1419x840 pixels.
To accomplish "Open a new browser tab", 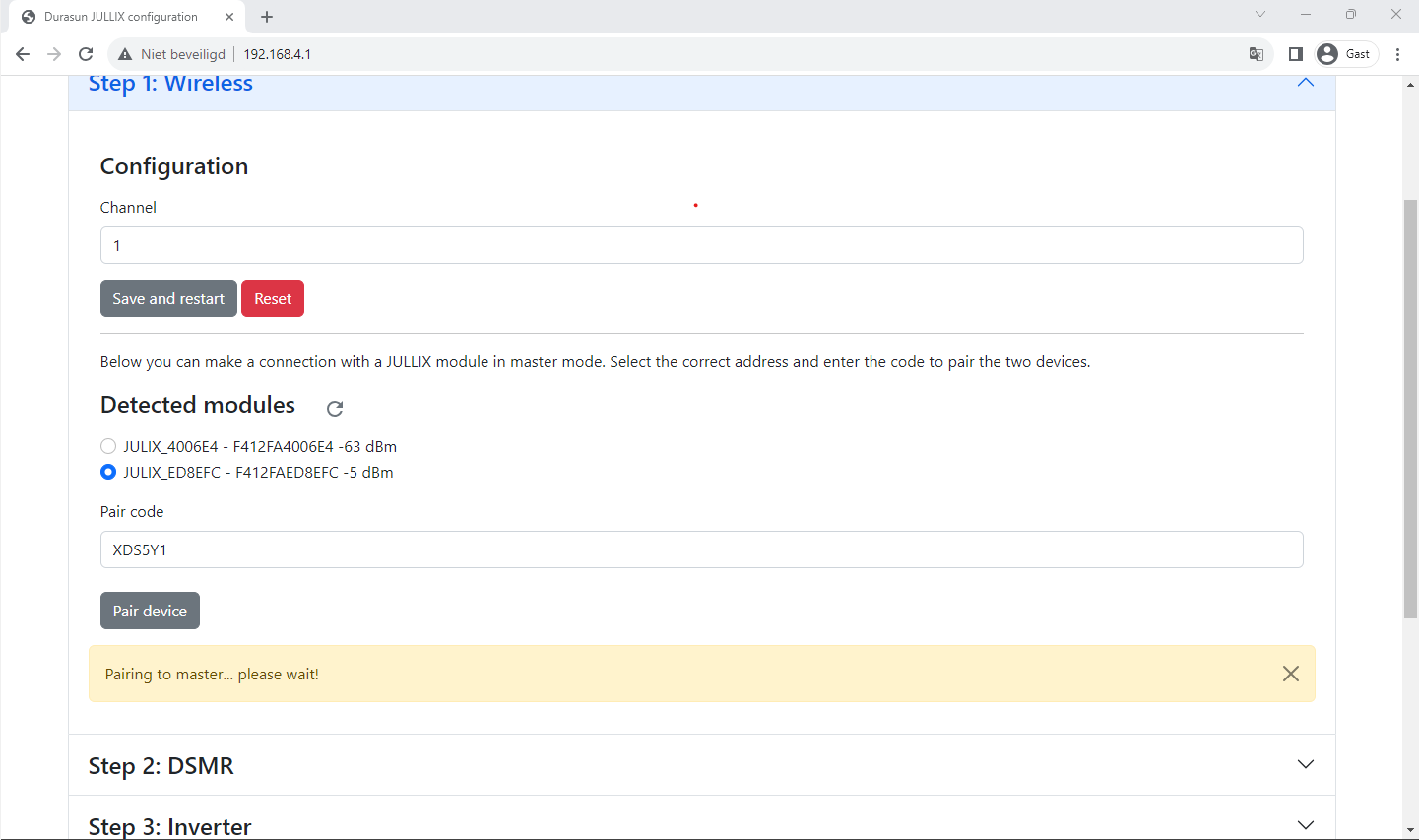I will [267, 17].
